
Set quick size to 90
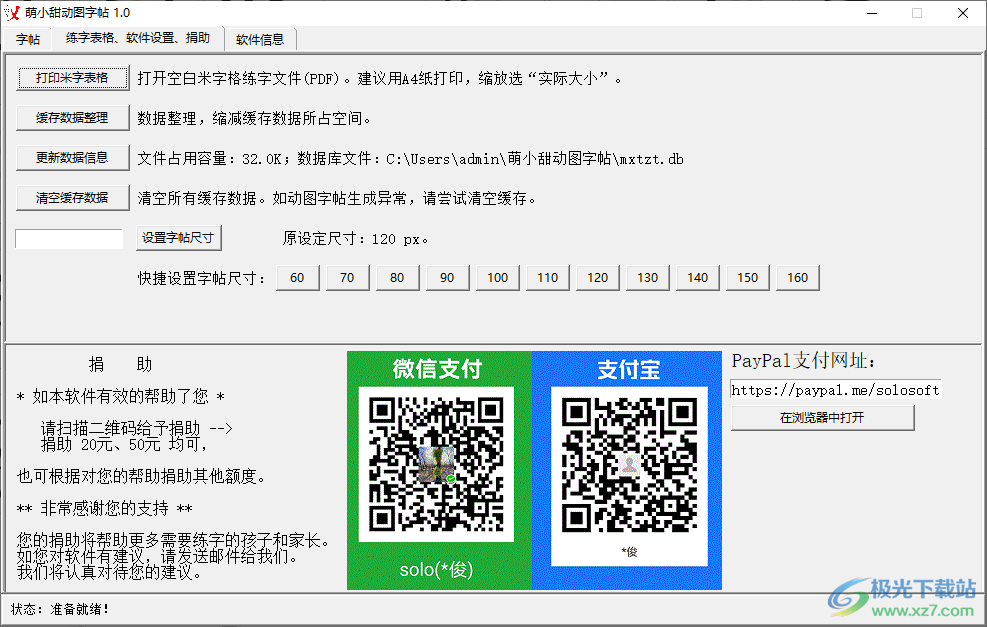tap(448, 278)
